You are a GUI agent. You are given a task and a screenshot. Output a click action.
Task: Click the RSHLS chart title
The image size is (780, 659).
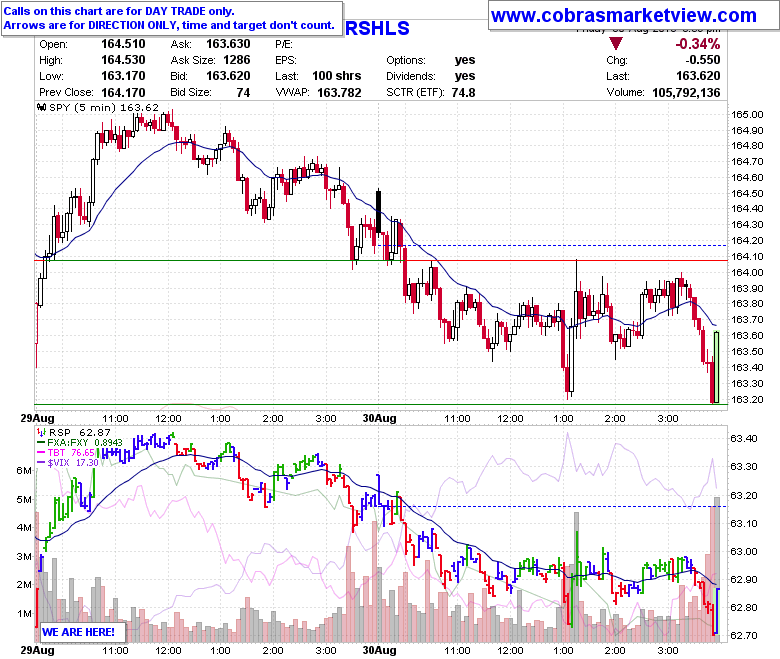pyautogui.click(x=377, y=28)
